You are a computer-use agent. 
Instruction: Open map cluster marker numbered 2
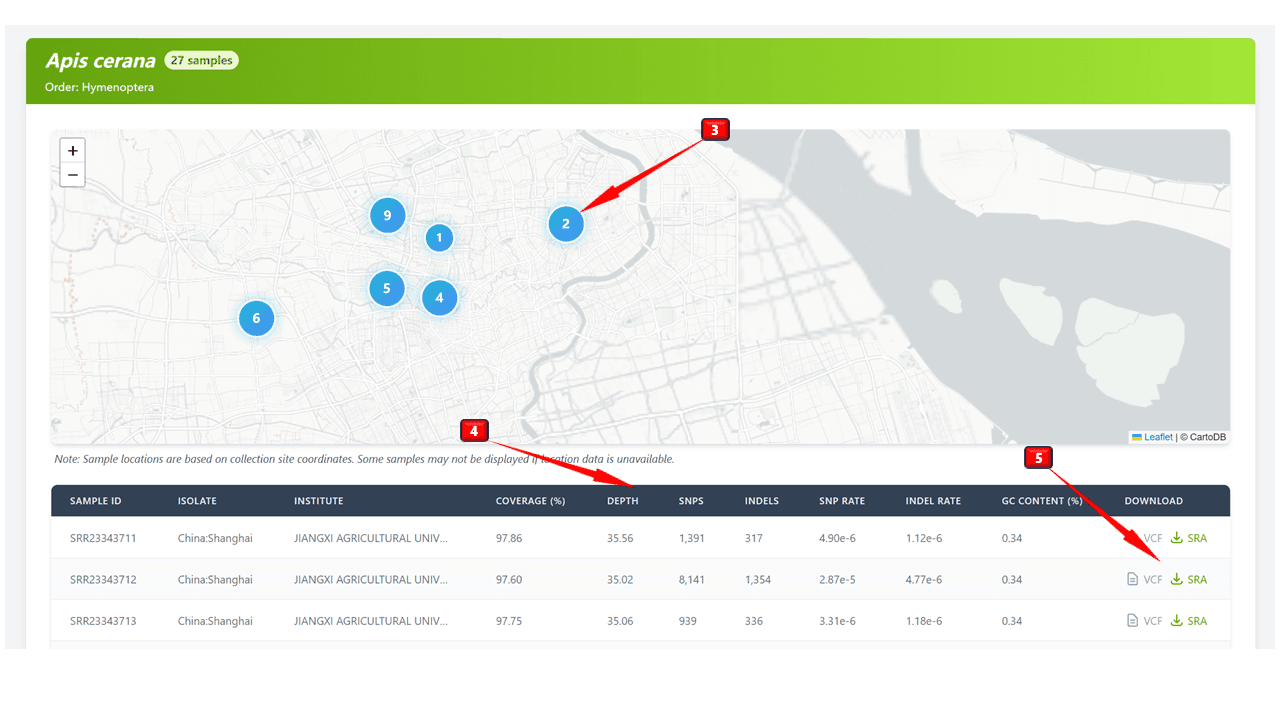pyautogui.click(x=565, y=224)
